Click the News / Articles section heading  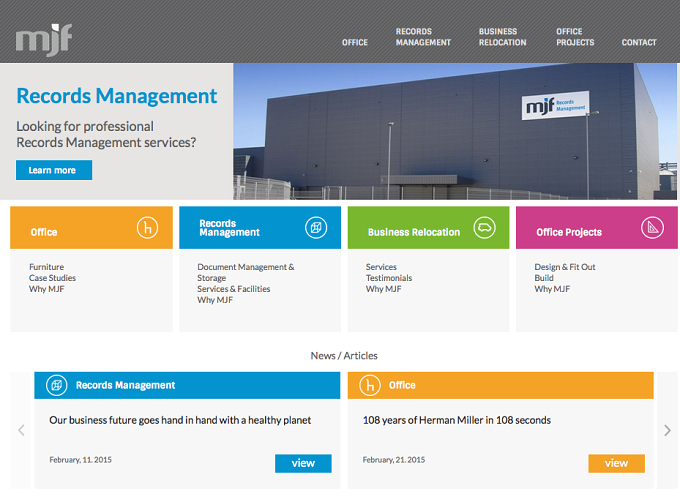click(344, 356)
